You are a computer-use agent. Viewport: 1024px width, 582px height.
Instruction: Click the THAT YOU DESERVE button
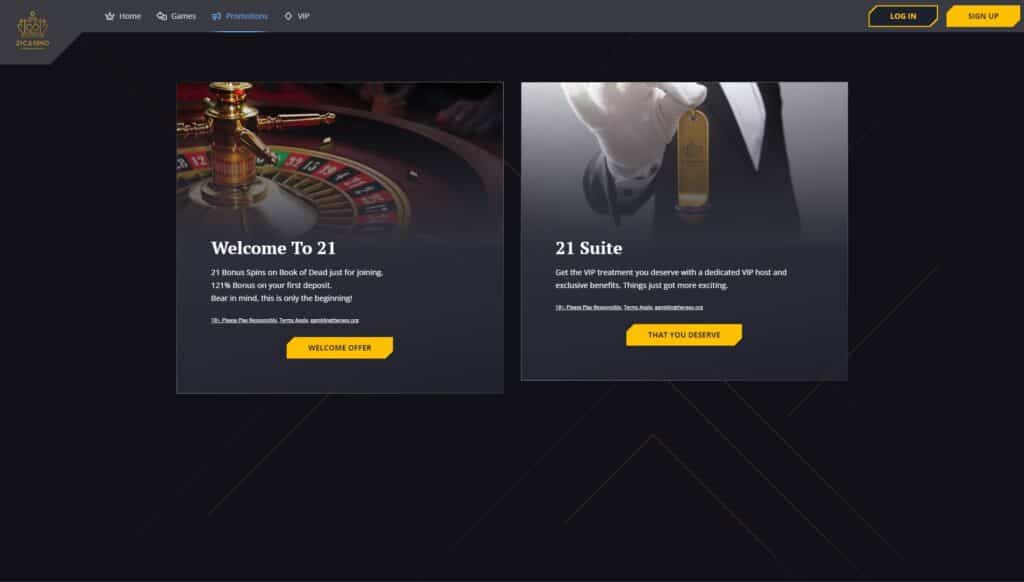tap(684, 334)
